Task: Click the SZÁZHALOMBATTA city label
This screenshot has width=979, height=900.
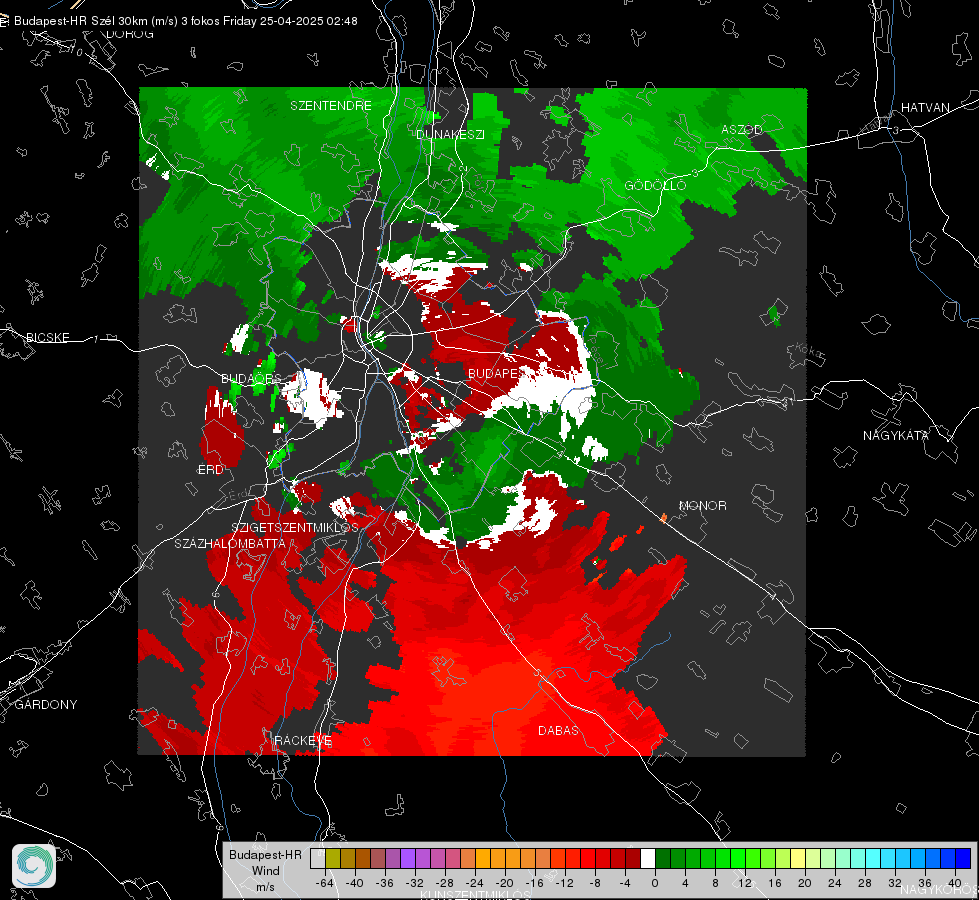Action: 230,543
